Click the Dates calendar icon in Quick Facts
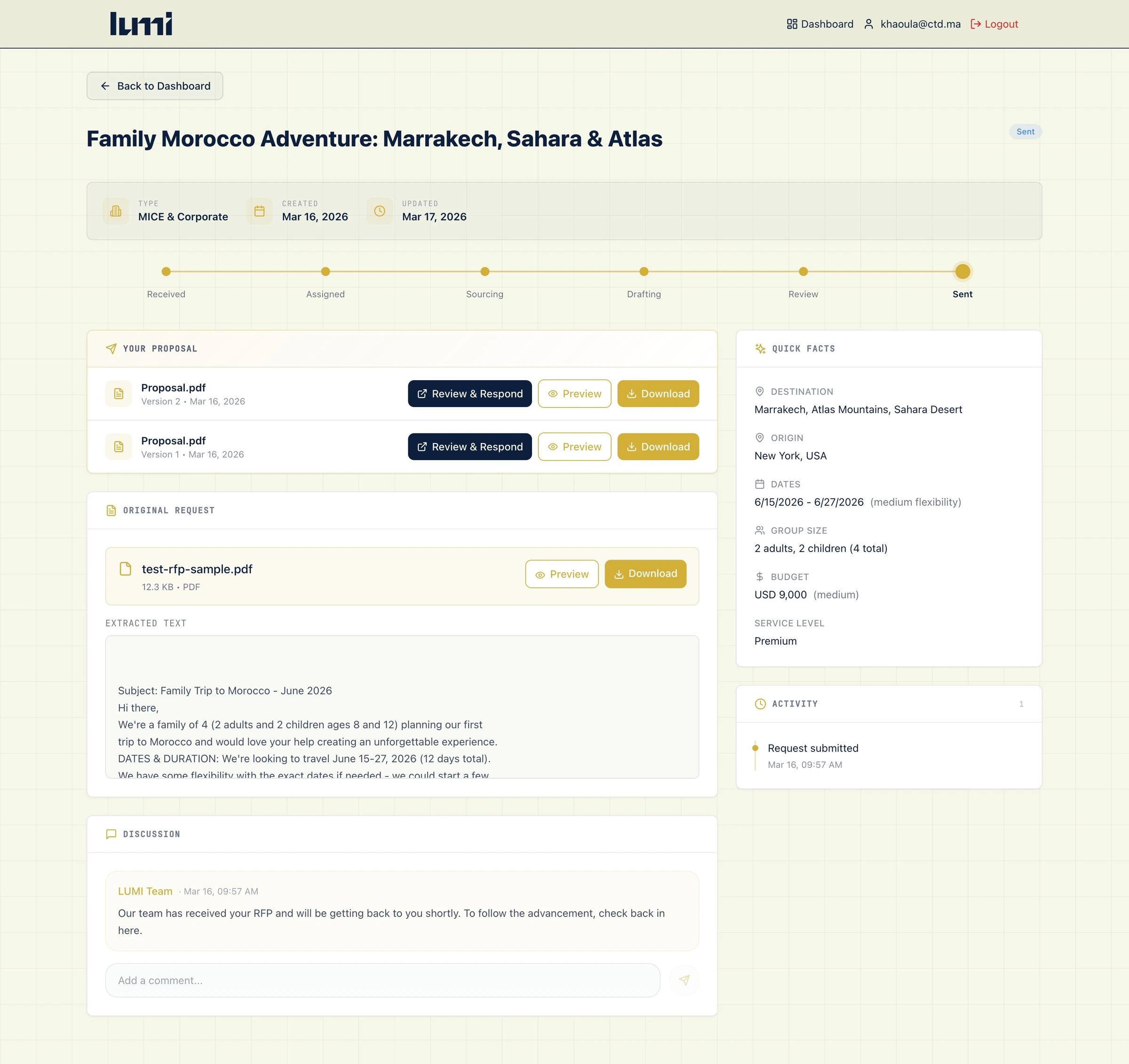This screenshot has width=1129, height=1064. [759, 484]
